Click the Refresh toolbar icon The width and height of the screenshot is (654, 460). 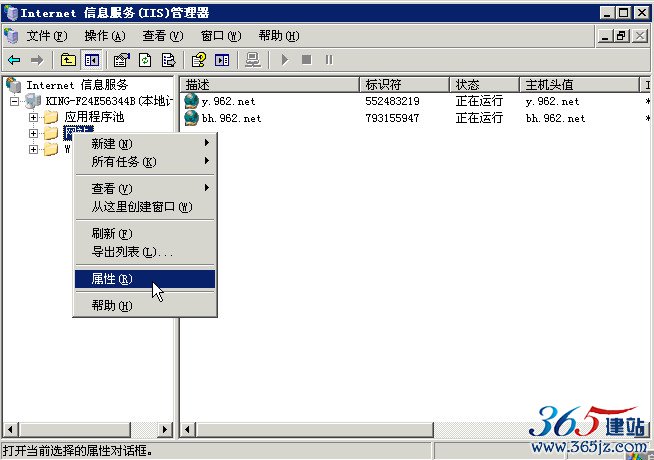pos(145,60)
